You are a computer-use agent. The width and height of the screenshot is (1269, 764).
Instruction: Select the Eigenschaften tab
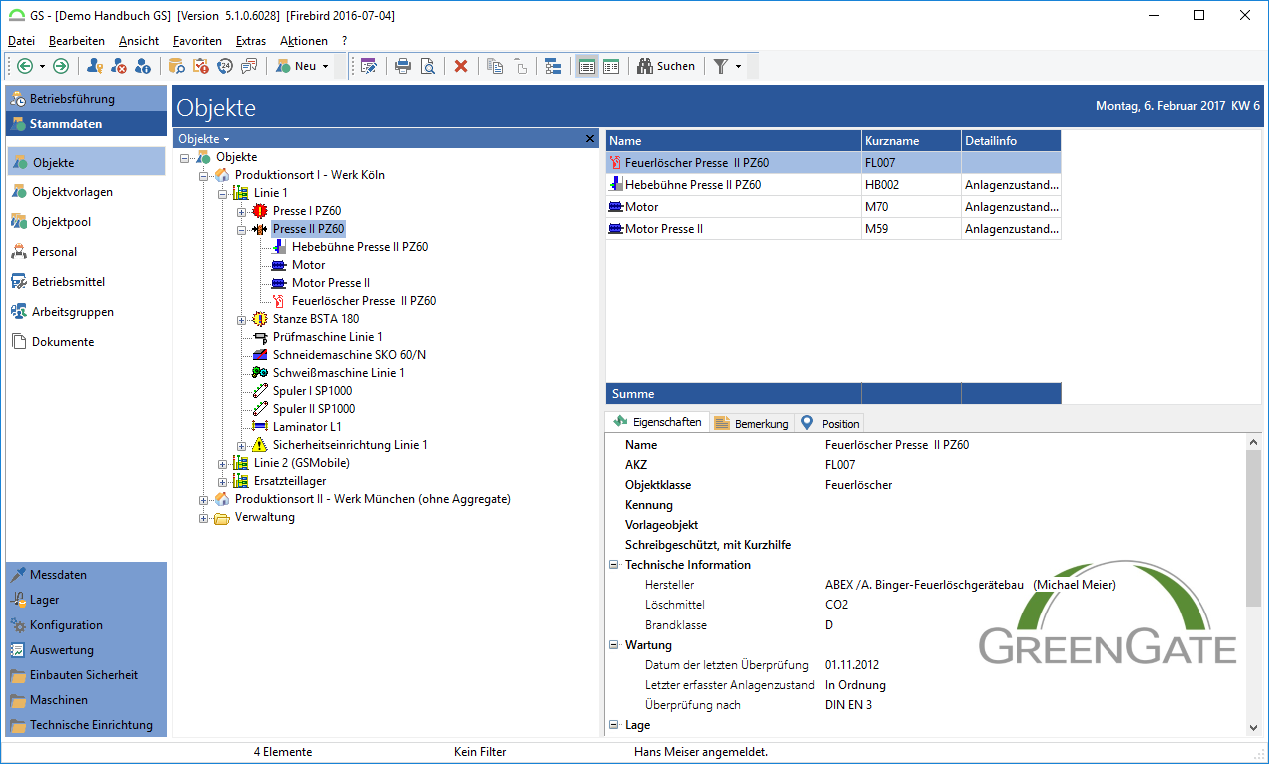(658, 422)
